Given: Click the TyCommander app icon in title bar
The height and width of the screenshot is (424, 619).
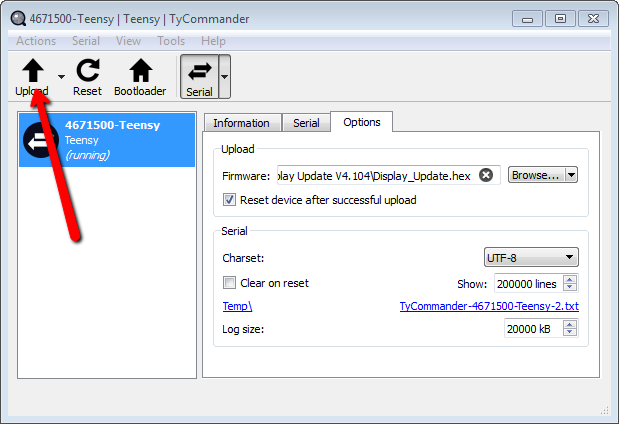Looking at the screenshot, I should [x=18, y=19].
